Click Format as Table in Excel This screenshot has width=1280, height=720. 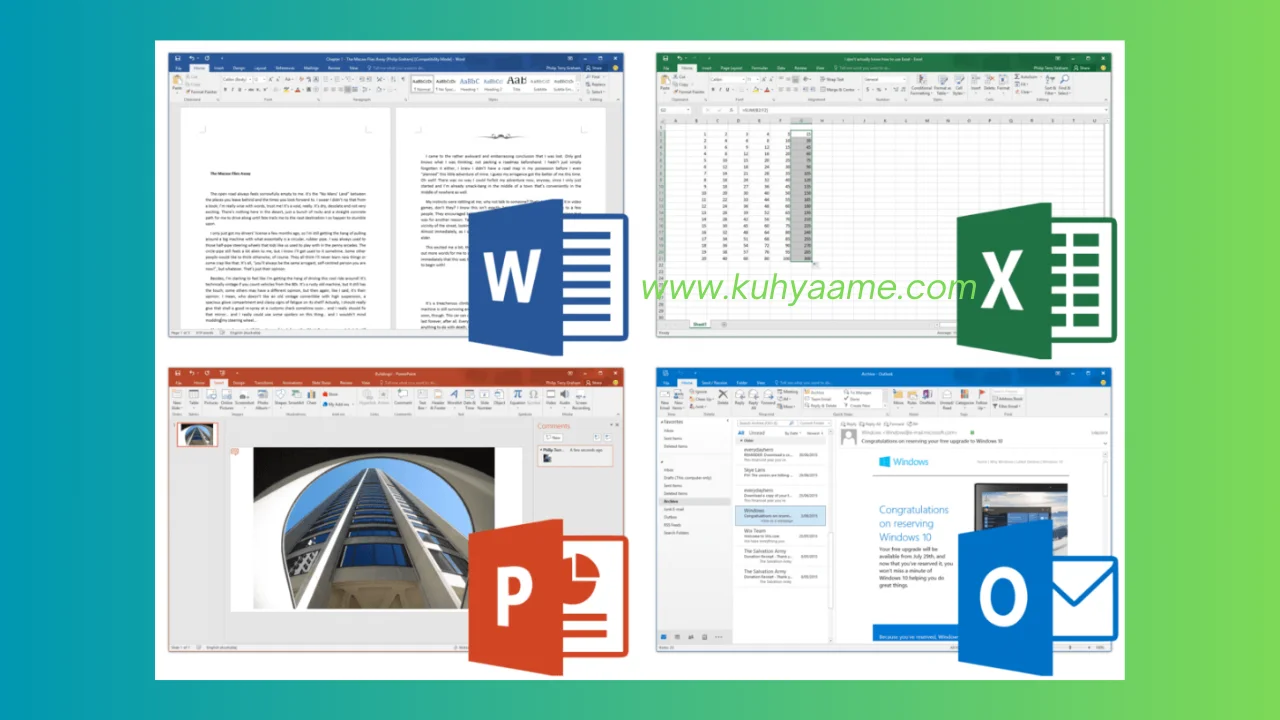(943, 87)
